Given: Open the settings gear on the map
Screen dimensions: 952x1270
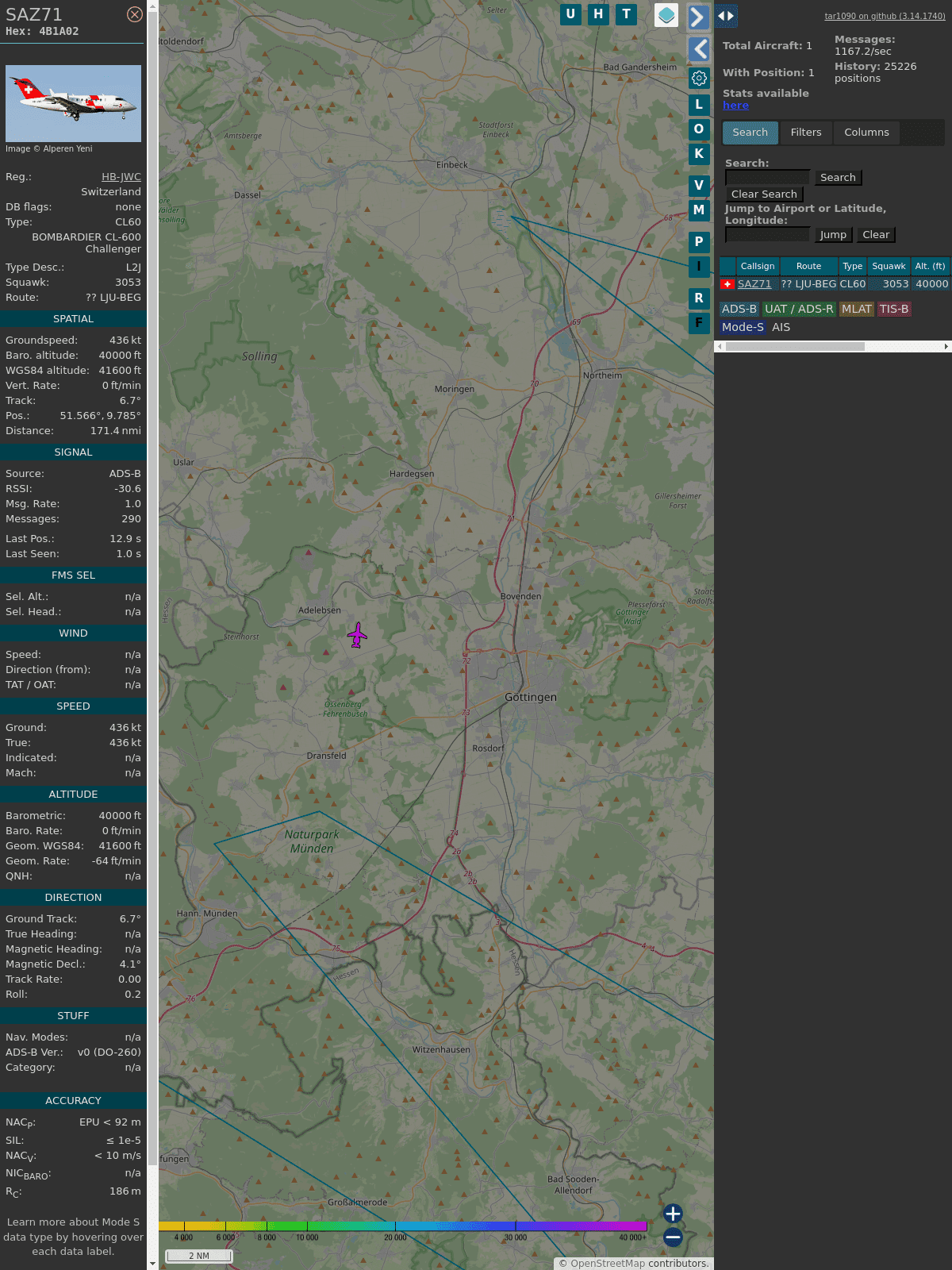Looking at the screenshot, I should [x=699, y=78].
